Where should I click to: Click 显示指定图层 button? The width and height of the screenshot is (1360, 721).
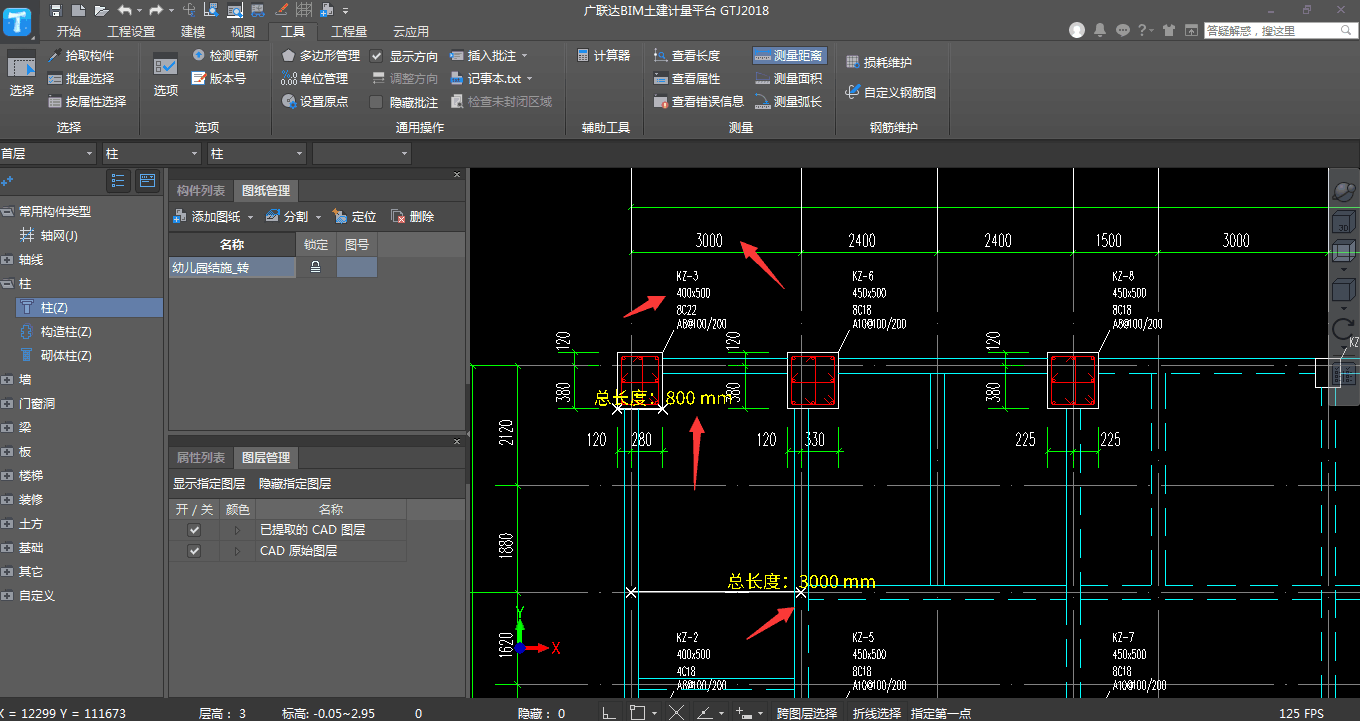(x=209, y=483)
